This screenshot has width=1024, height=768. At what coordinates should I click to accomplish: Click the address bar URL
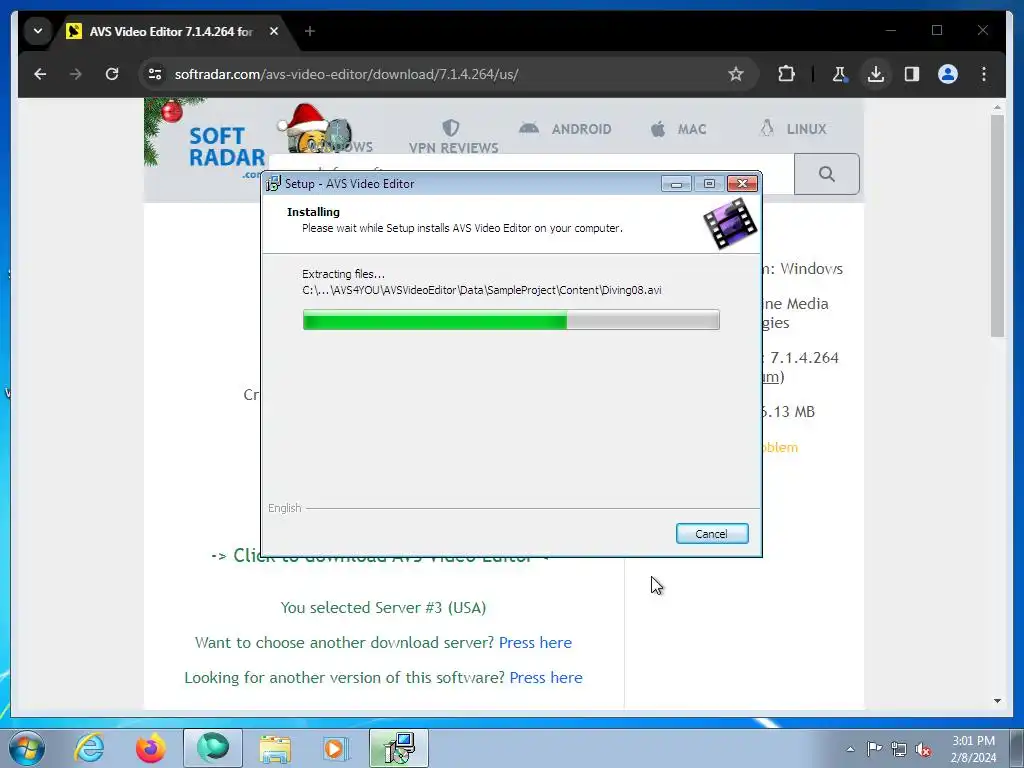coord(346,74)
